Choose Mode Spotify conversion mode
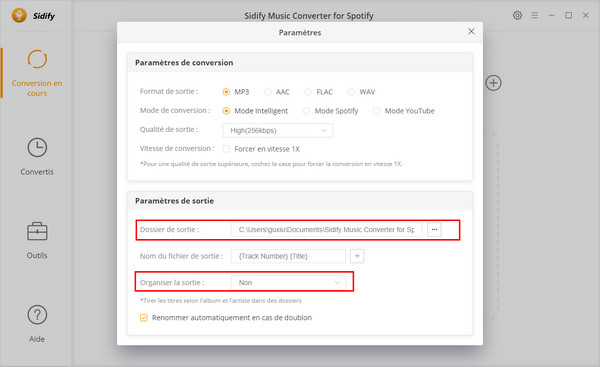This screenshot has height=367, width=600. (x=307, y=111)
